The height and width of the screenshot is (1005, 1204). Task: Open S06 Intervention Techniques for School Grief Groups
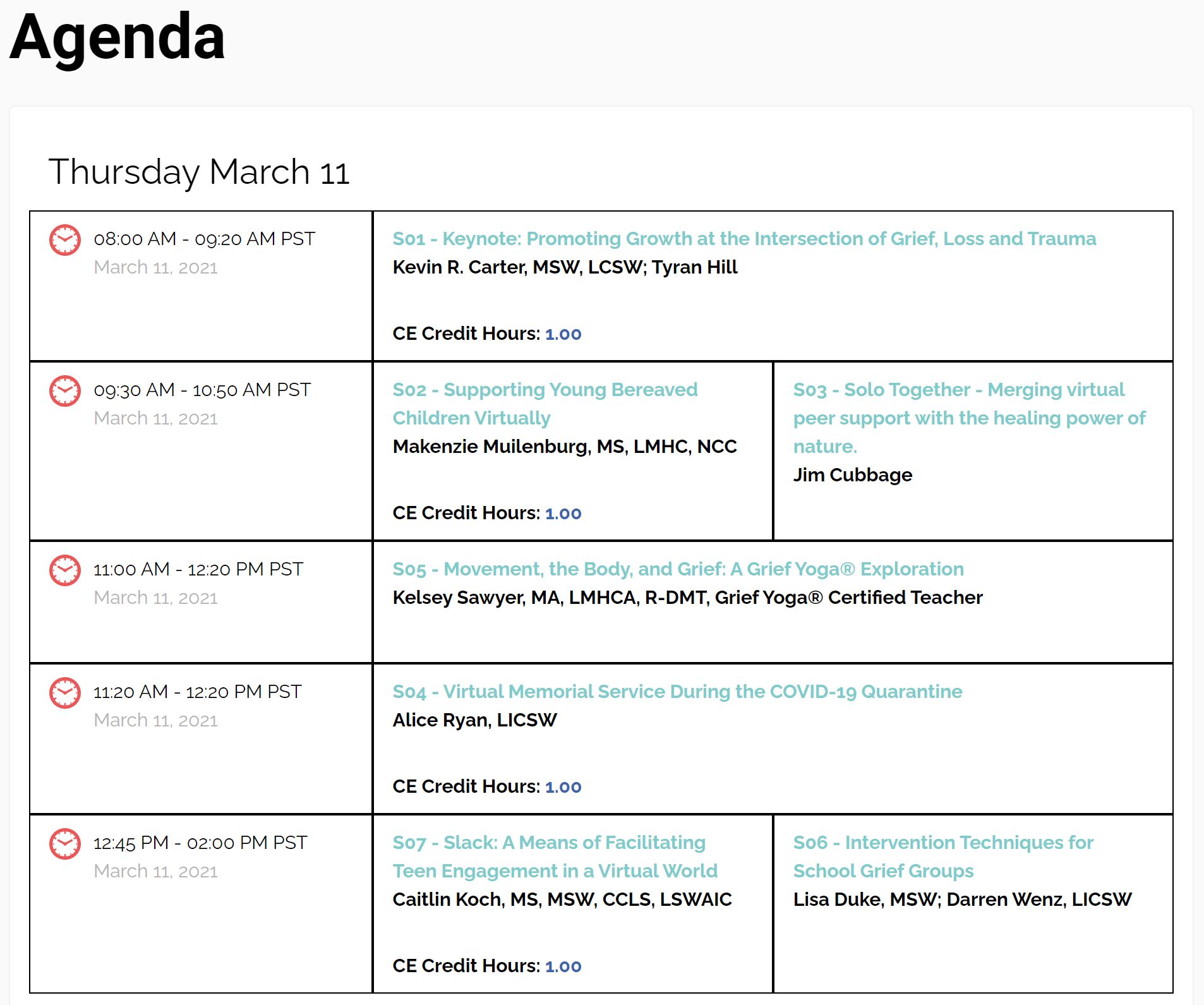coord(942,857)
